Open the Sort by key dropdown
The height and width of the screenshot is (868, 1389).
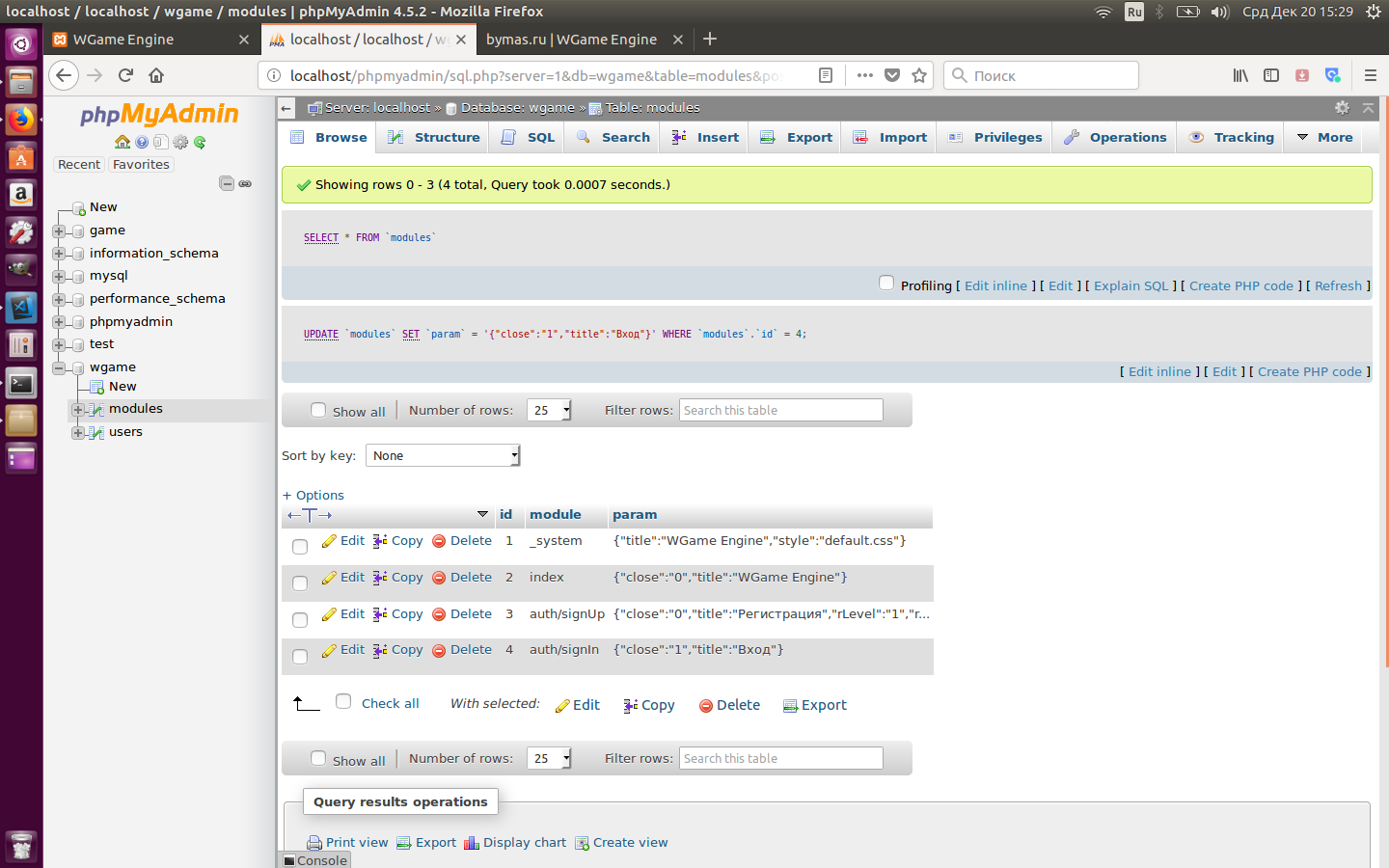[x=443, y=455]
